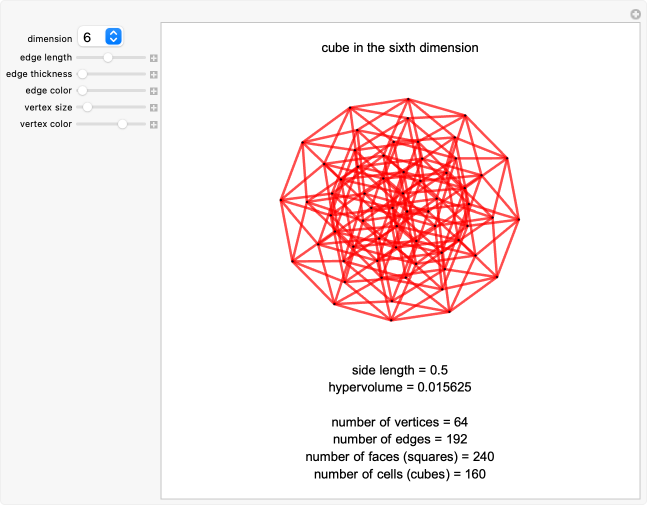Click the 'number of cells (cubes) = 160' text

coord(399,473)
